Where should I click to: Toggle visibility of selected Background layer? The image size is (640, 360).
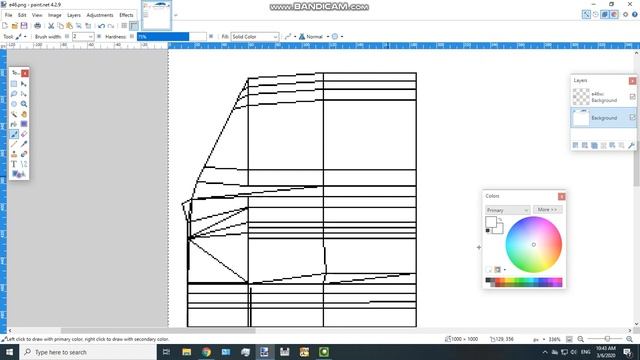click(632, 118)
